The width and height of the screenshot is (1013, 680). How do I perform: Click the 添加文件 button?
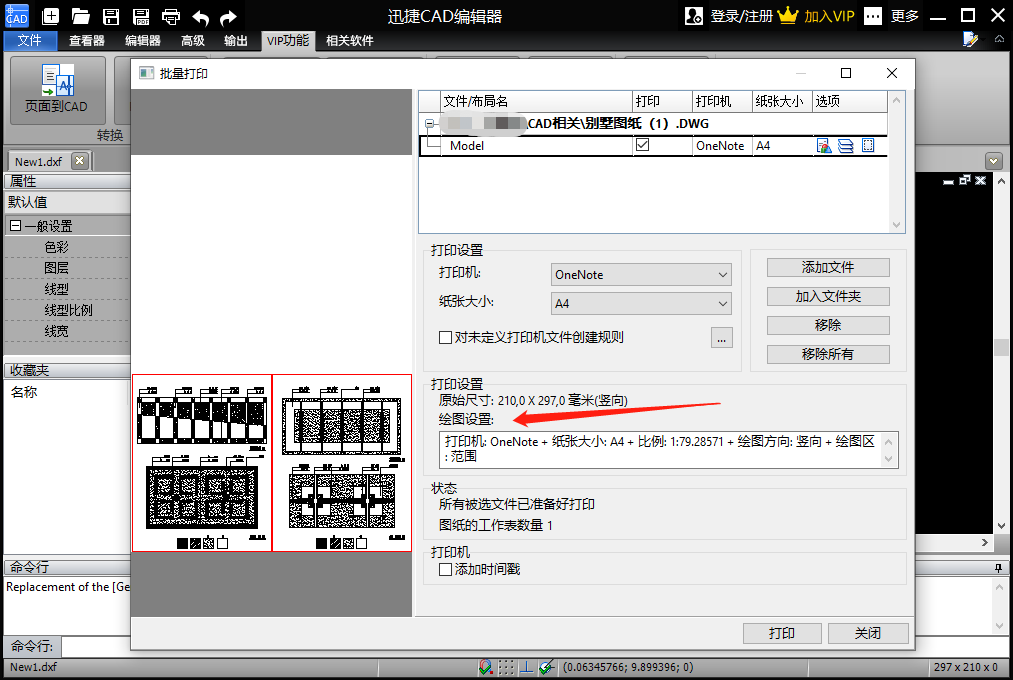[x=828, y=267]
